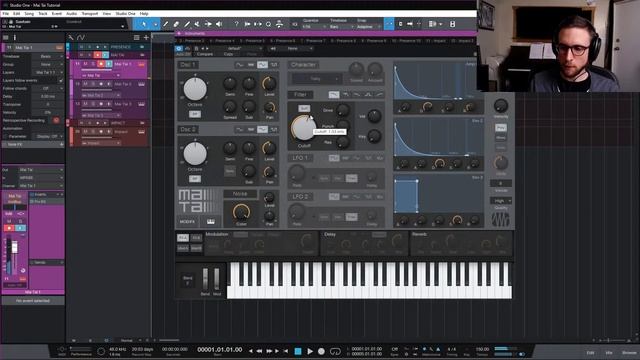Open the Layers dropdown in inspector
Screen dimensions: 640x360
(47, 72)
